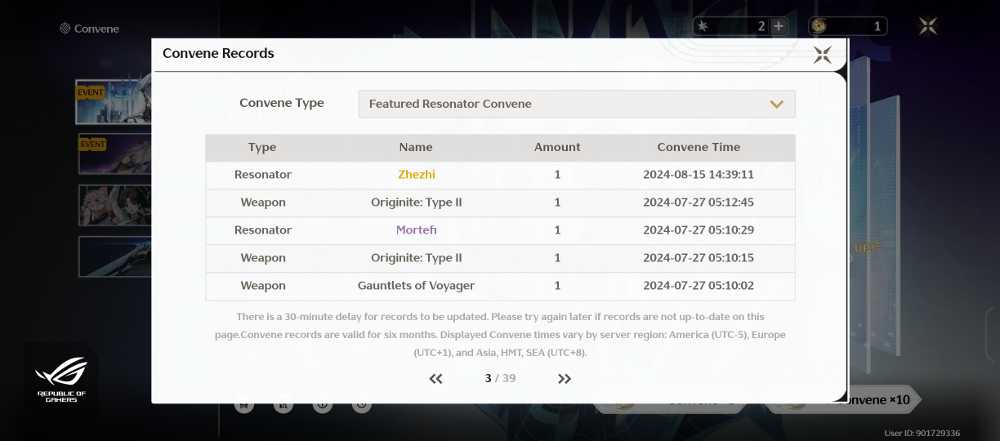This screenshot has width=1000, height=441.
Task: Click timestamp 2024-07-27 05:10:29
Action: tap(698, 230)
